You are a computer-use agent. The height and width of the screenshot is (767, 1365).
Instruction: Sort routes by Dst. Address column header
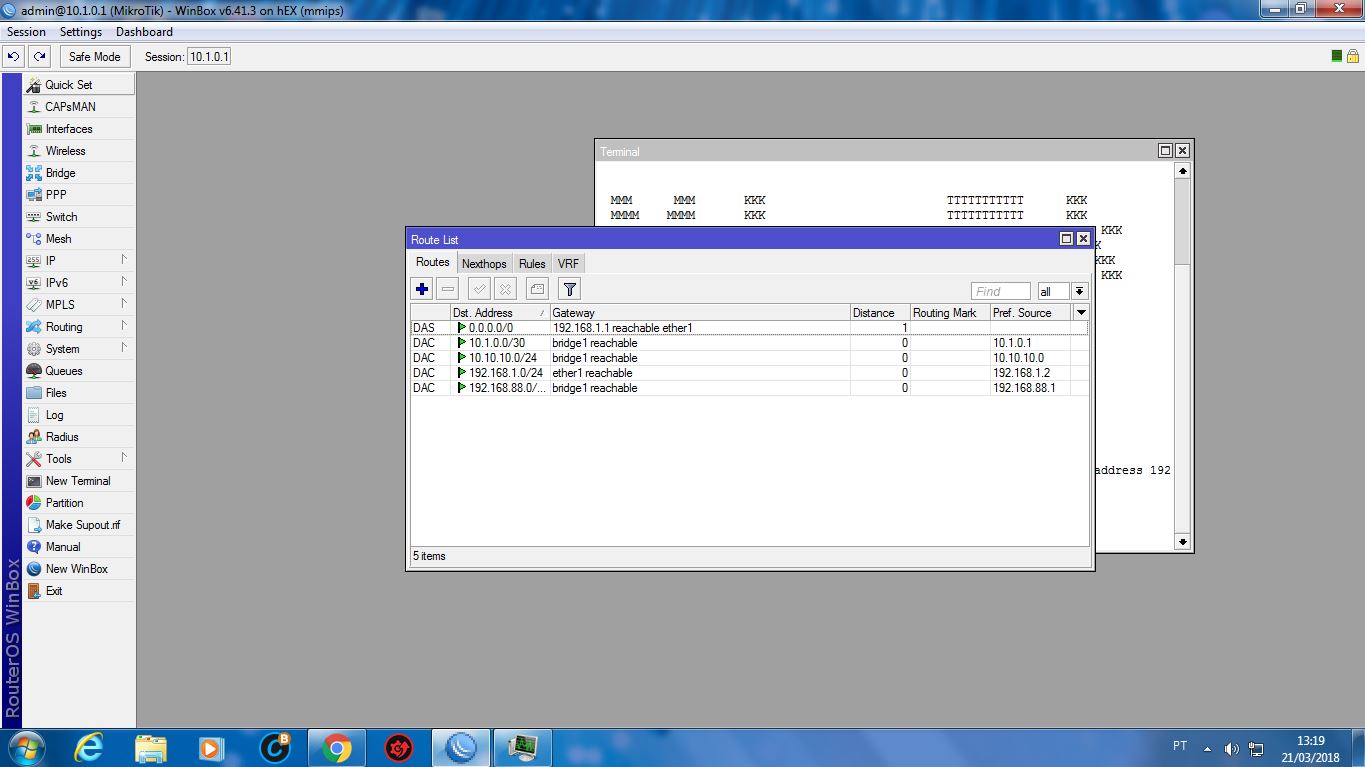click(x=500, y=313)
